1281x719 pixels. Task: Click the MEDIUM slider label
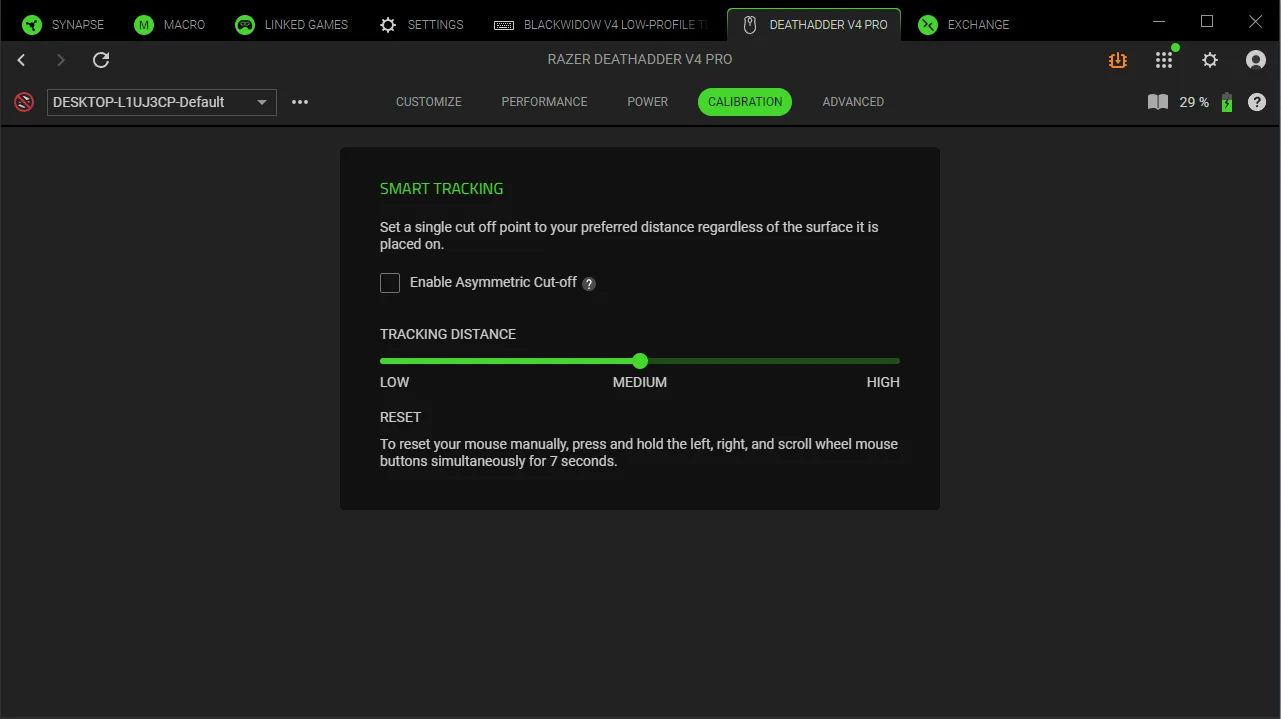point(640,382)
